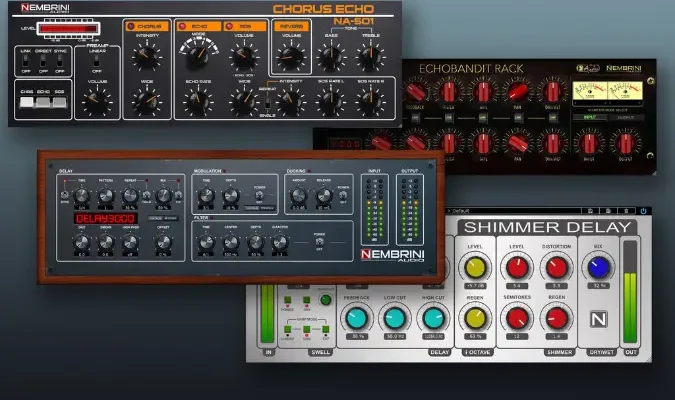Click the blue Mix knob in Shimmer Delay
Viewport: 675px width, 400px height.
[x=599, y=266]
